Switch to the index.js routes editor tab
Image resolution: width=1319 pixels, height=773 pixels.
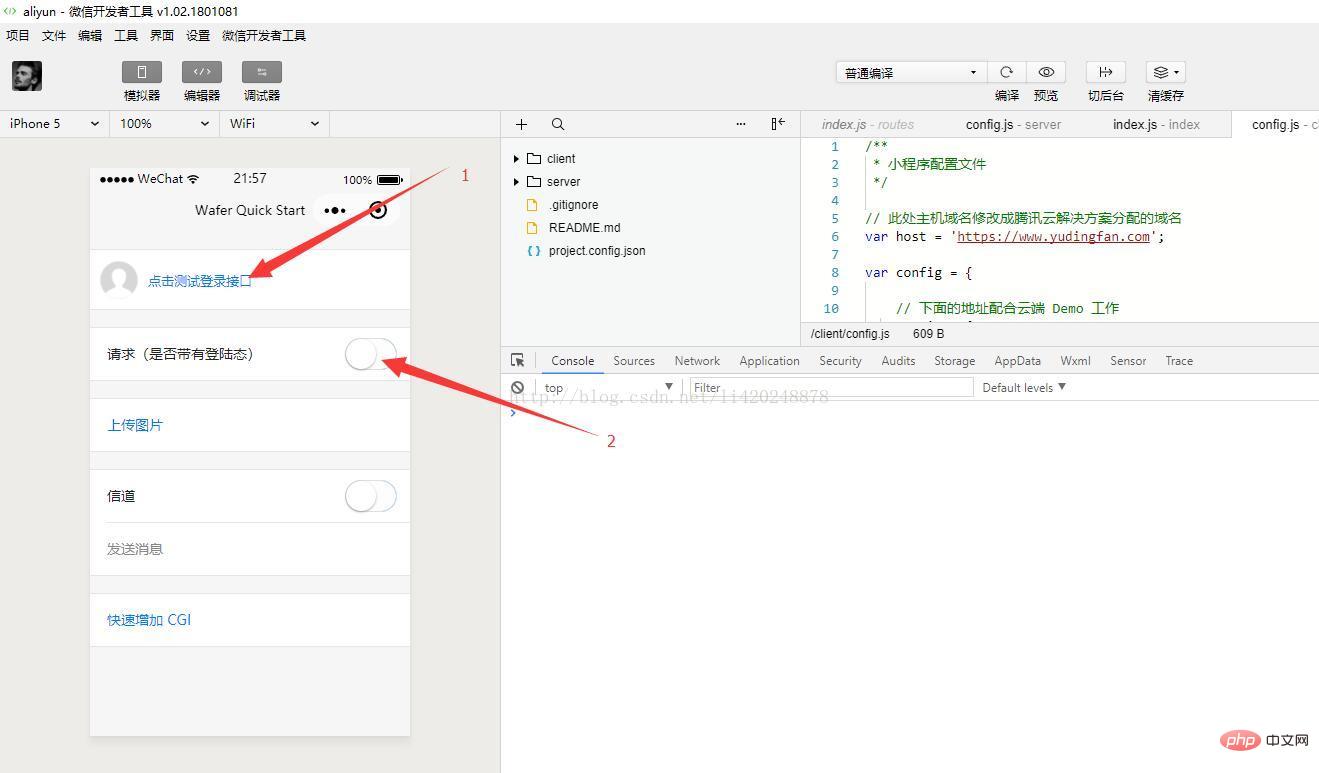(x=868, y=124)
